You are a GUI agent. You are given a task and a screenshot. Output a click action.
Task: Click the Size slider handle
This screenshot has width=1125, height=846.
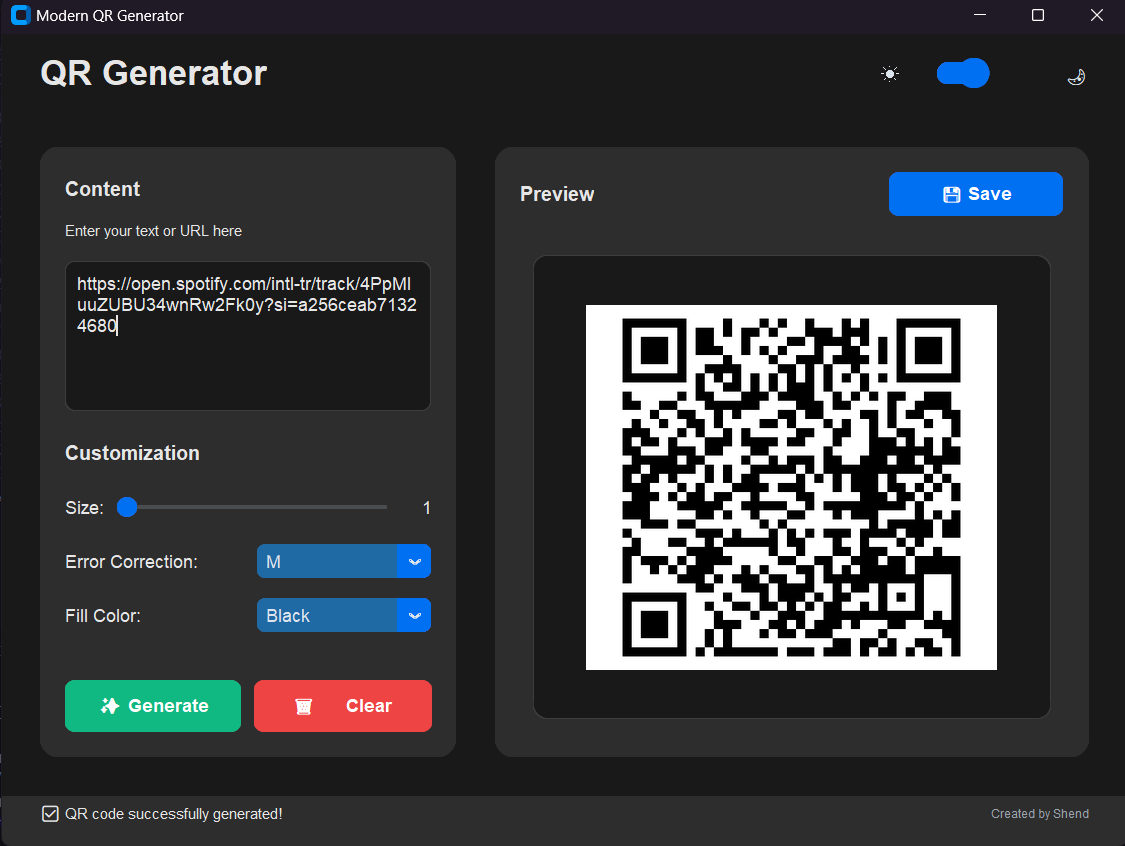127,507
